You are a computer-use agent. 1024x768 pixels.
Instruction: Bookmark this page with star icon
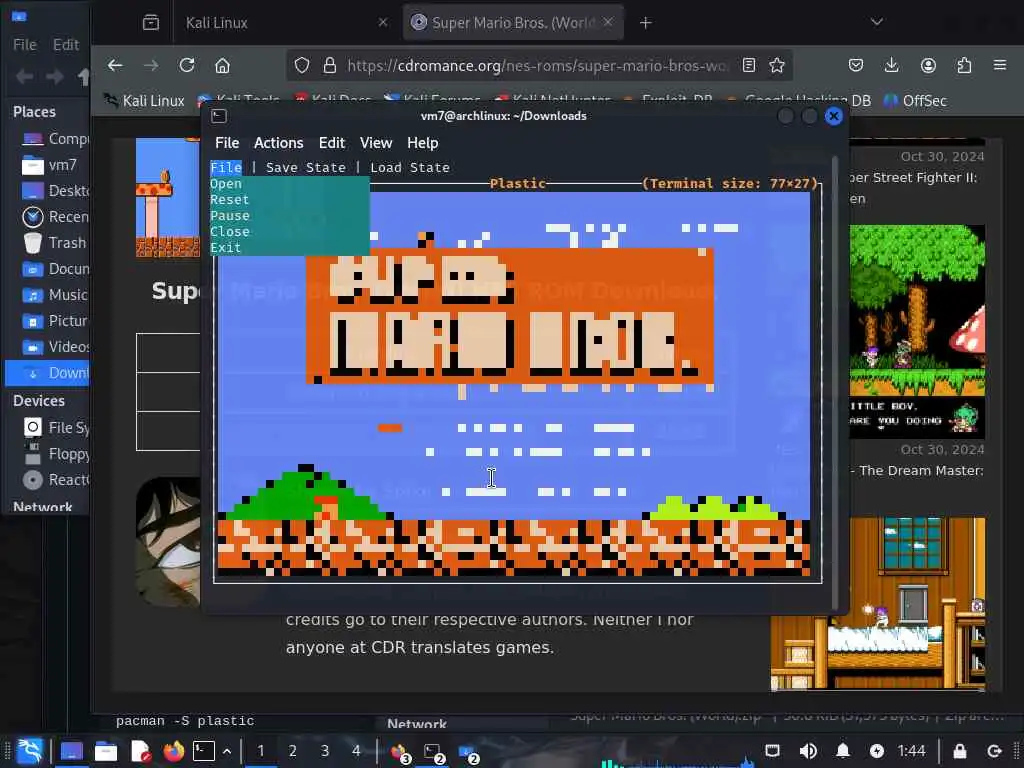click(x=776, y=65)
